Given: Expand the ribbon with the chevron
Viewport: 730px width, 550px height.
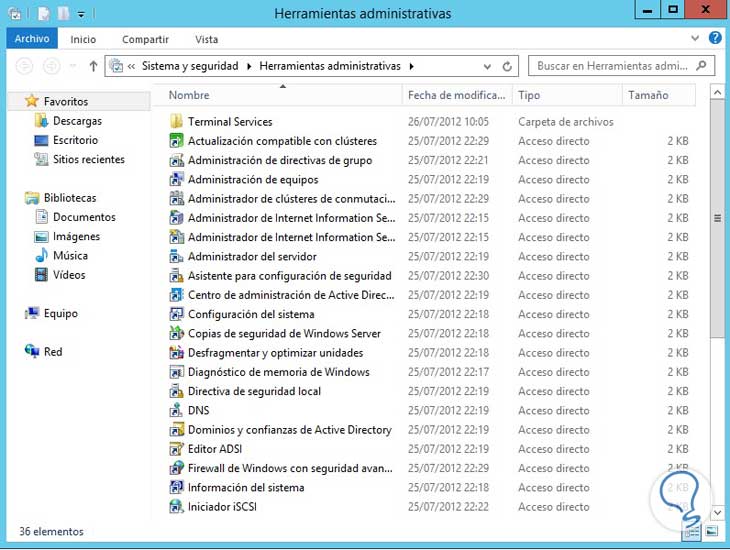Looking at the screenshot, I should (x=695, y=38).
